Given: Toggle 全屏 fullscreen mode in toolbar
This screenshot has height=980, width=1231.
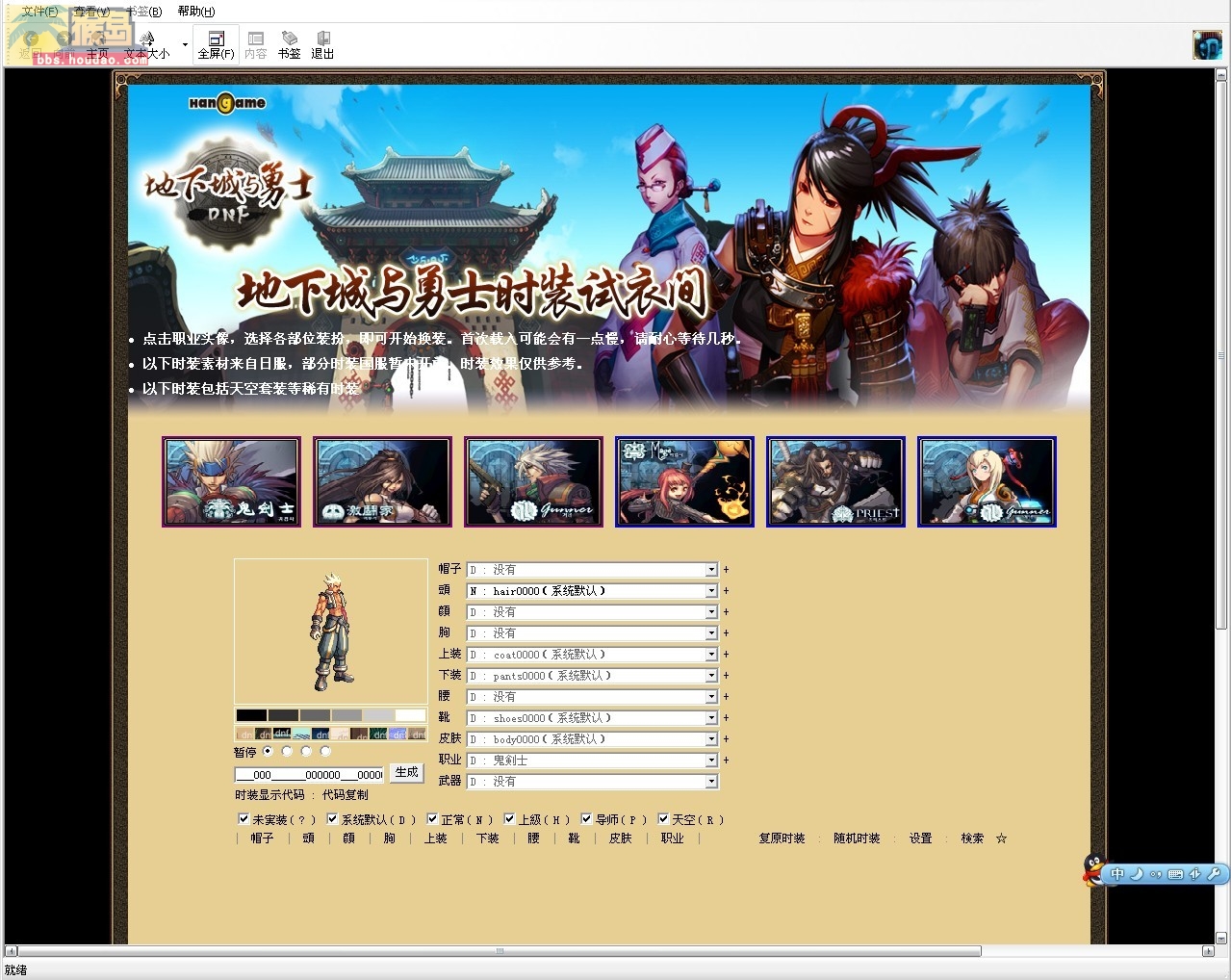Looking at the screenshot, I should click(x=216, y=44).
